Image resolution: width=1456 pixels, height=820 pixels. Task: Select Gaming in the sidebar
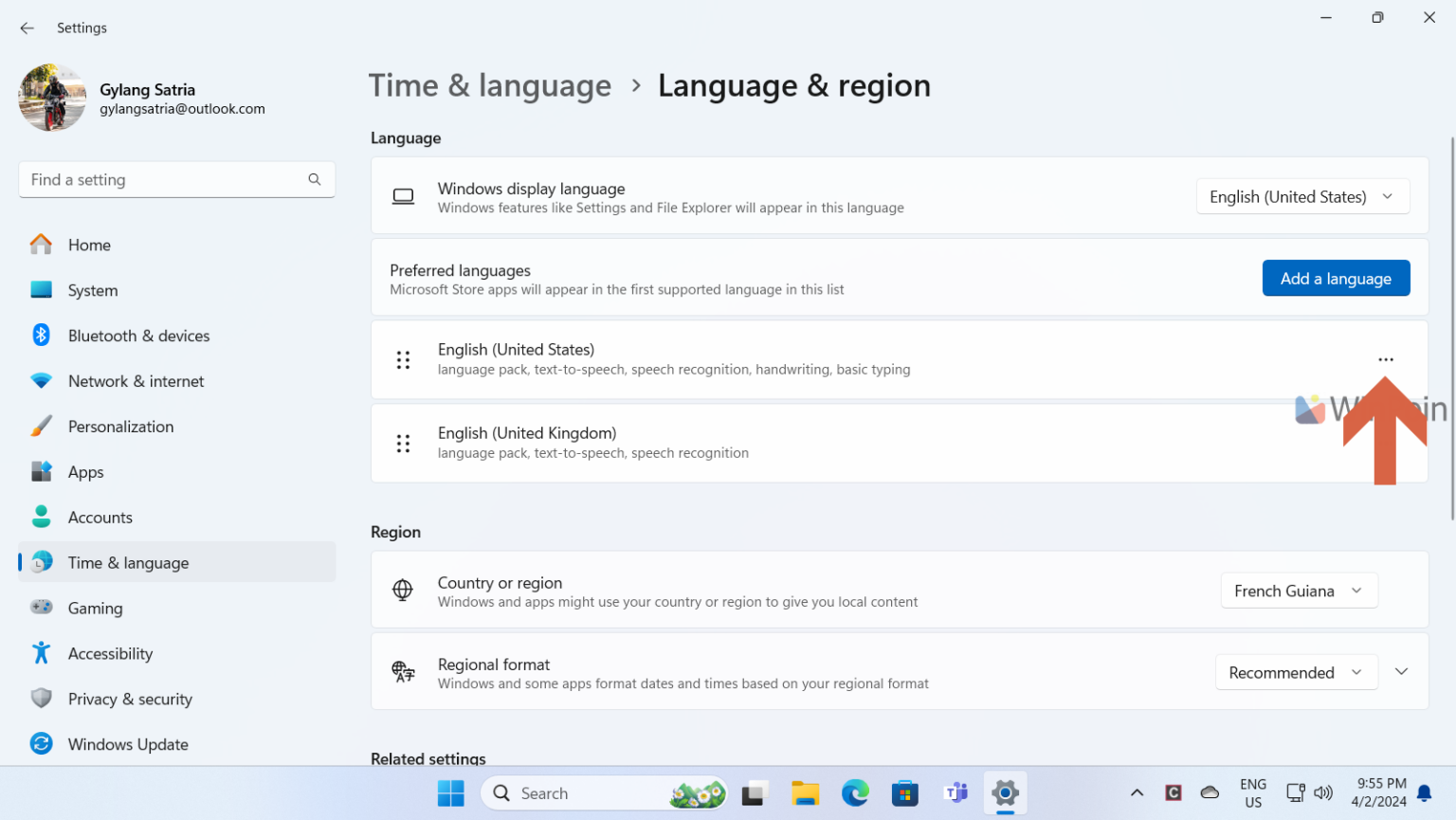(95, 608)
